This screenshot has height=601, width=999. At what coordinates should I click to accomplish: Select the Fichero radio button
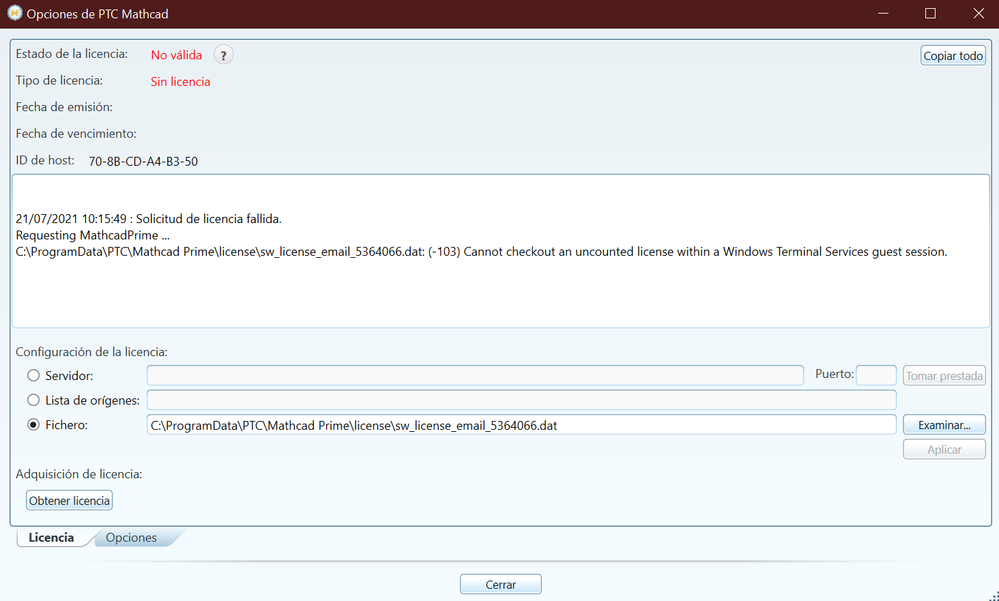click(x=33, y=424)
